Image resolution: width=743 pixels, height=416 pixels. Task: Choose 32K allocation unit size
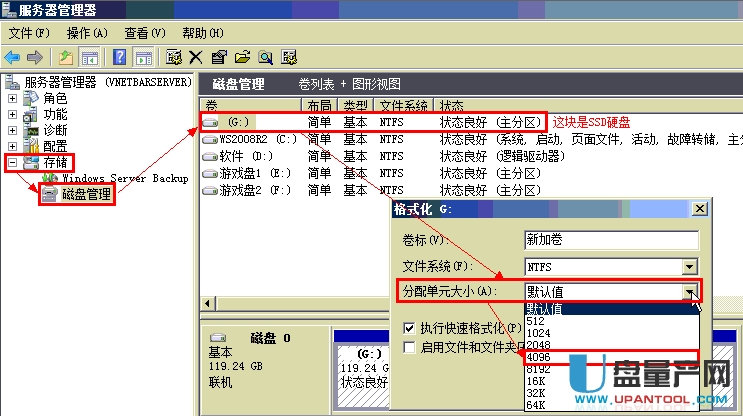(612, 393)
